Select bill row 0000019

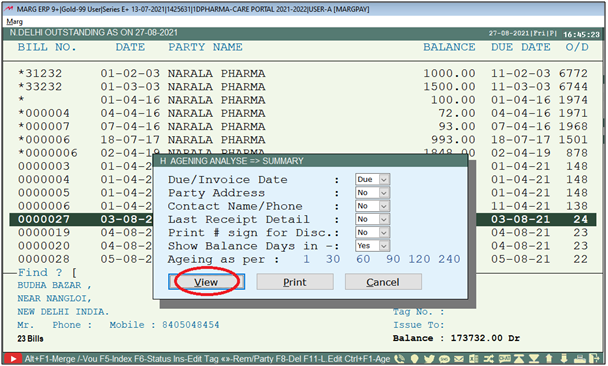tap(302, 233)
